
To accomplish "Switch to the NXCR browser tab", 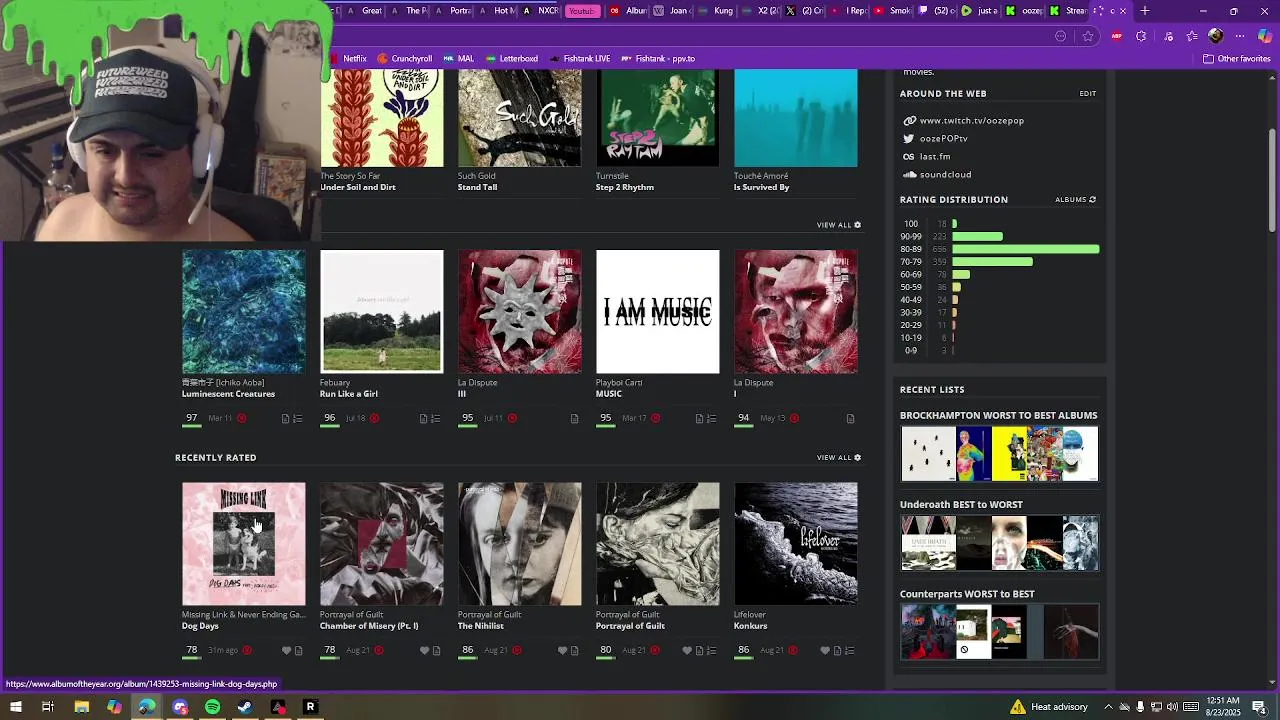I will [x=541, y=11].
